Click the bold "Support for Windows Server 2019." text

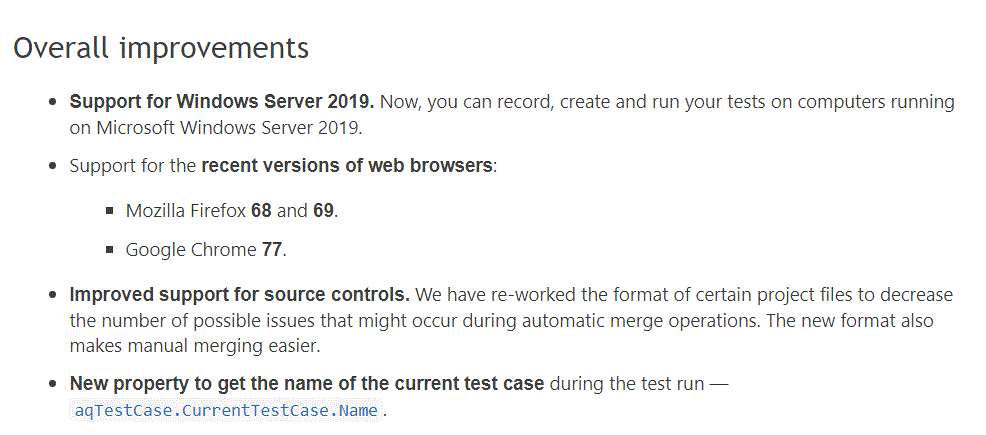pyautogui.click(x=221, y=102)
